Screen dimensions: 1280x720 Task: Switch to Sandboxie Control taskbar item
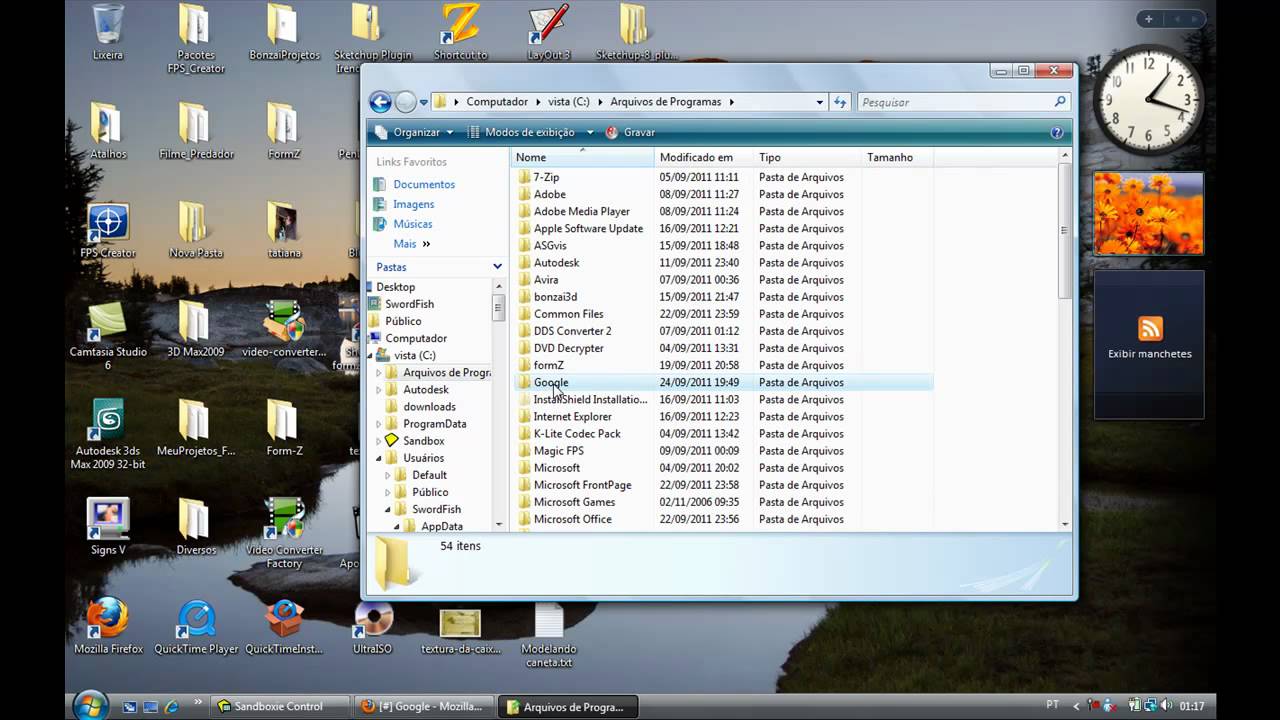tap(281, 706)
